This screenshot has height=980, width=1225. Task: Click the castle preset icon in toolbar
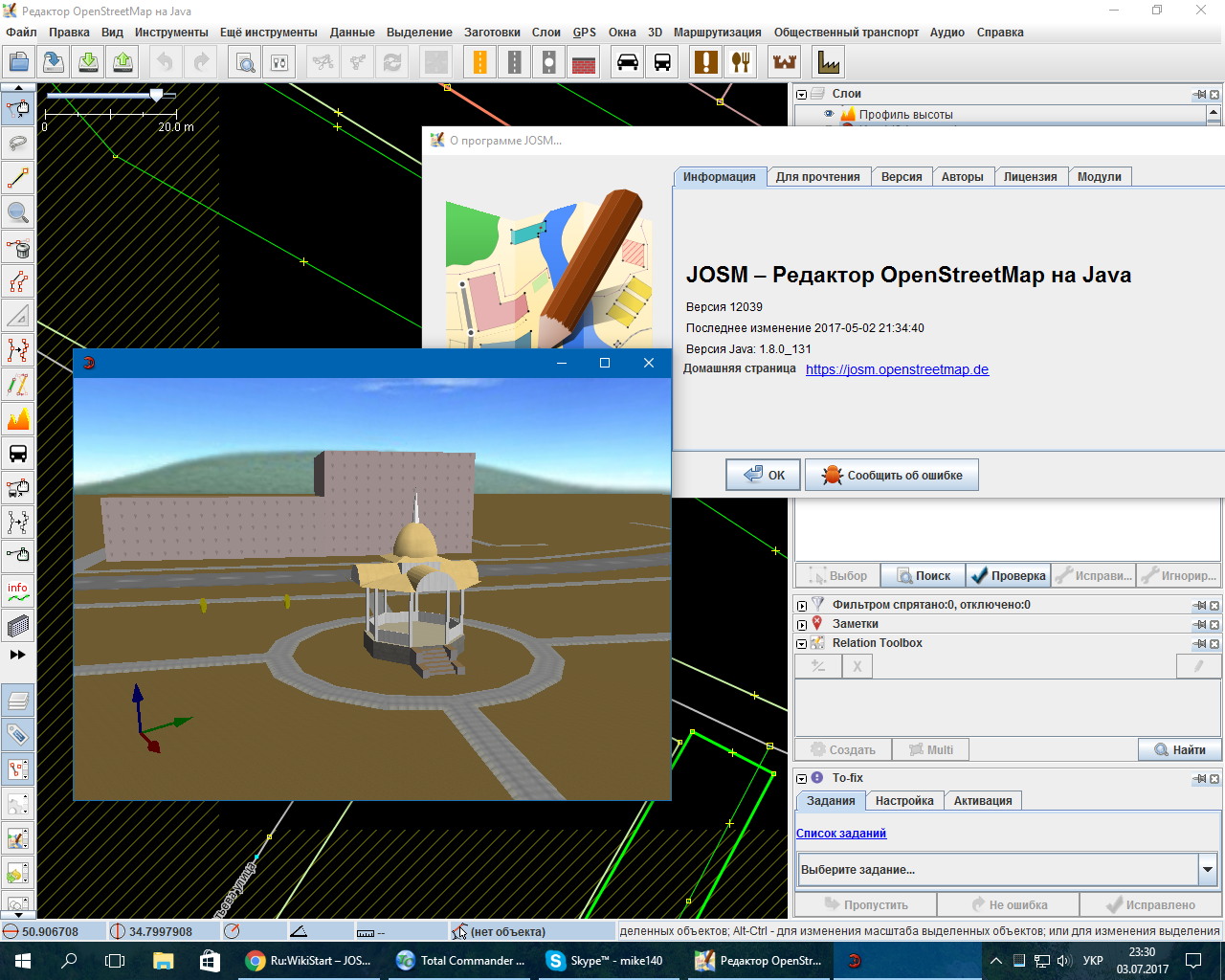[785, 63]
